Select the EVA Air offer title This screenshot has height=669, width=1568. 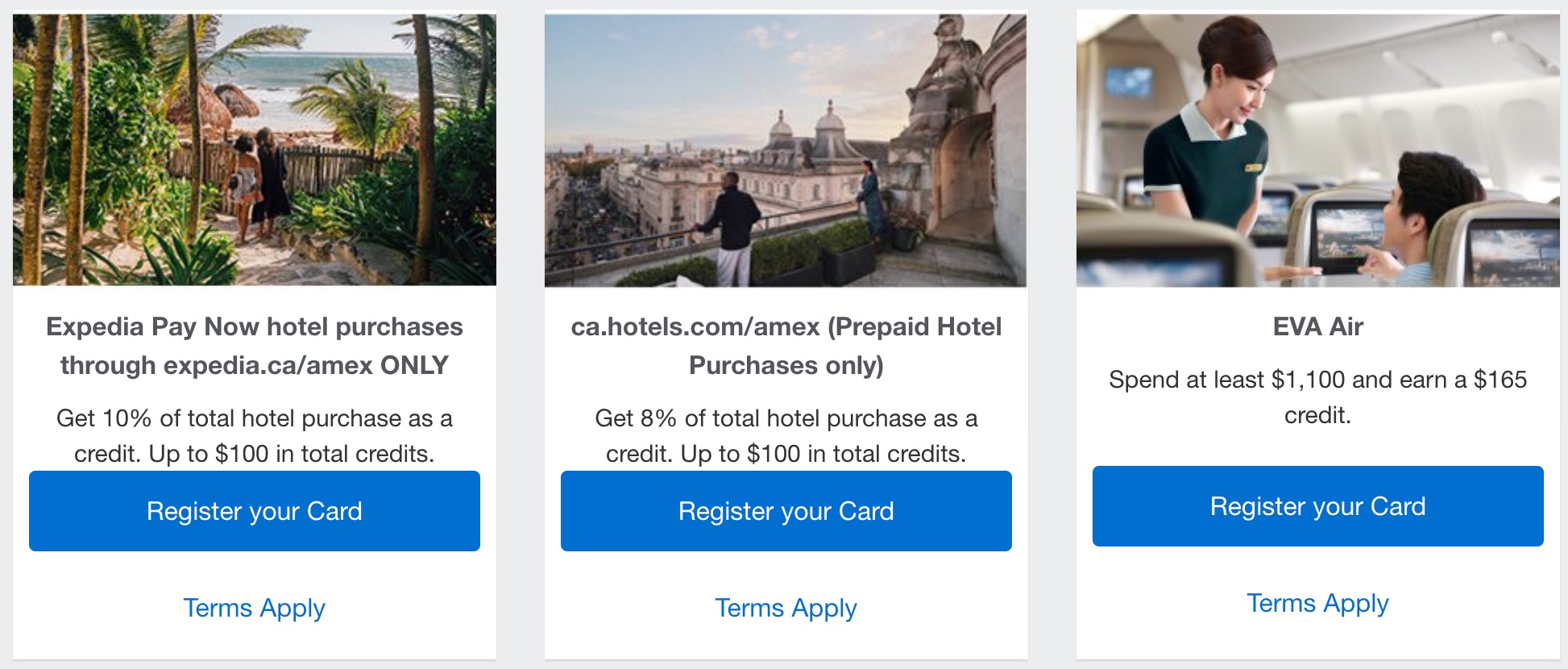tap(1317, 327)
